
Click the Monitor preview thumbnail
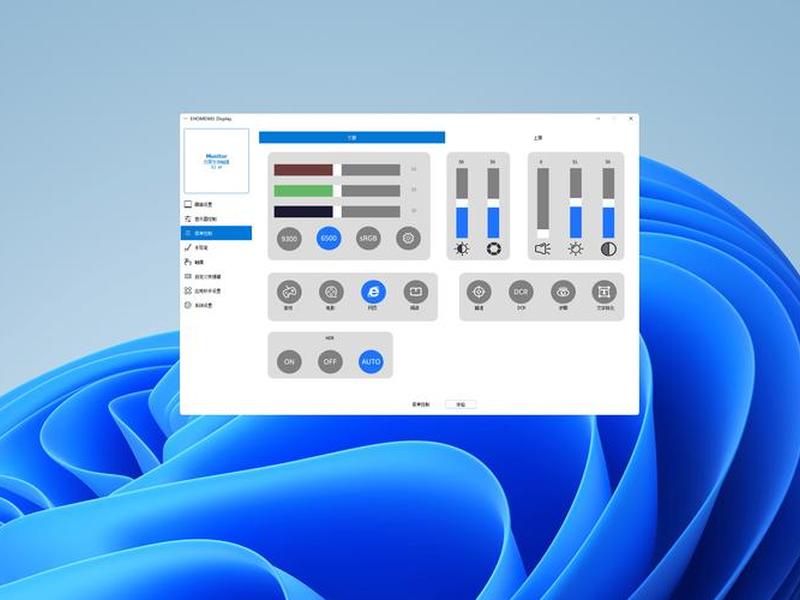[216, 161]
